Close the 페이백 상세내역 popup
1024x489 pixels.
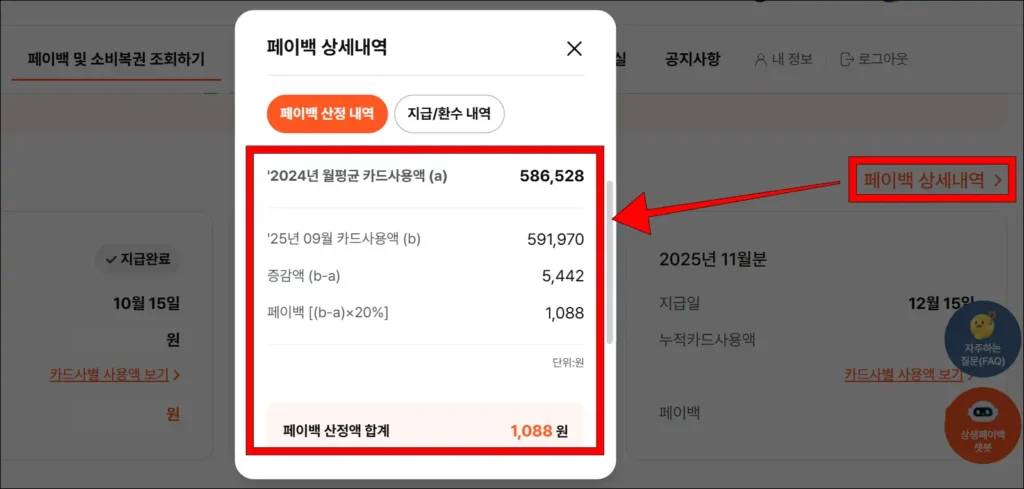tap(574, 48)
